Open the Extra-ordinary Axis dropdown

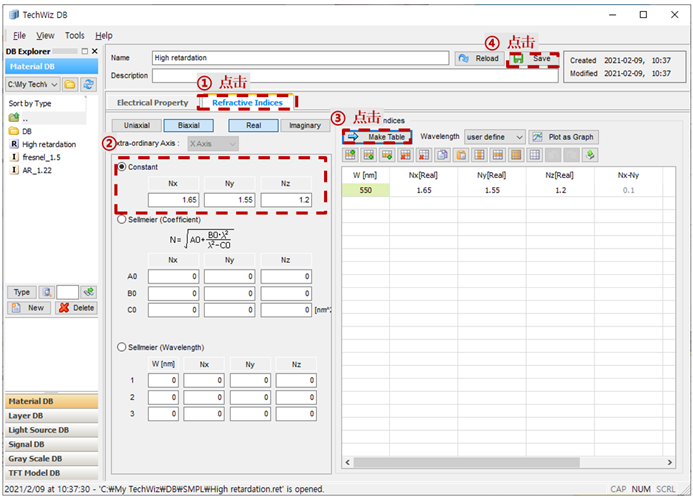[213, 144]
